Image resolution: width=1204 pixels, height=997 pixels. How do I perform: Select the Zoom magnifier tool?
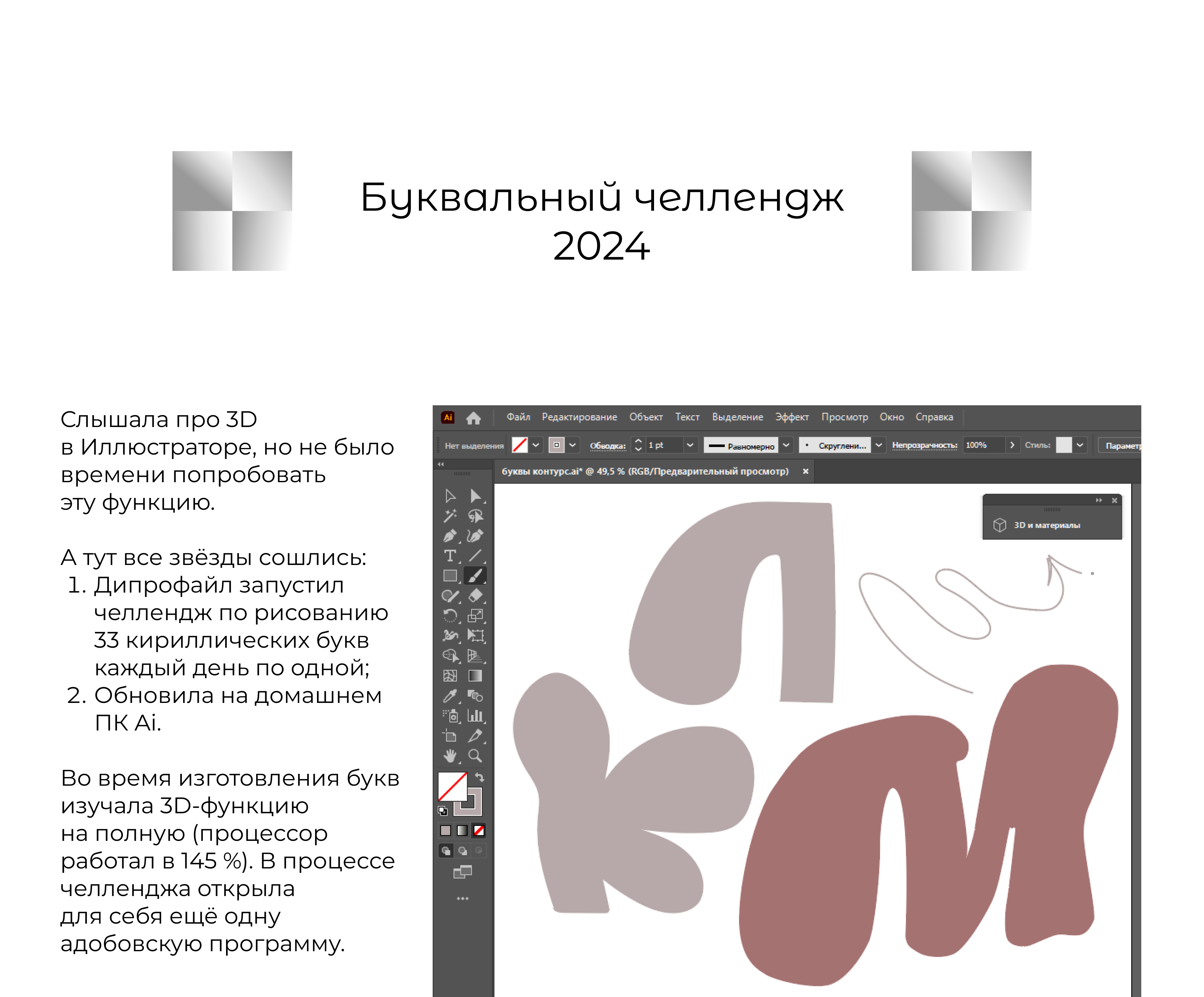[475, 756]
